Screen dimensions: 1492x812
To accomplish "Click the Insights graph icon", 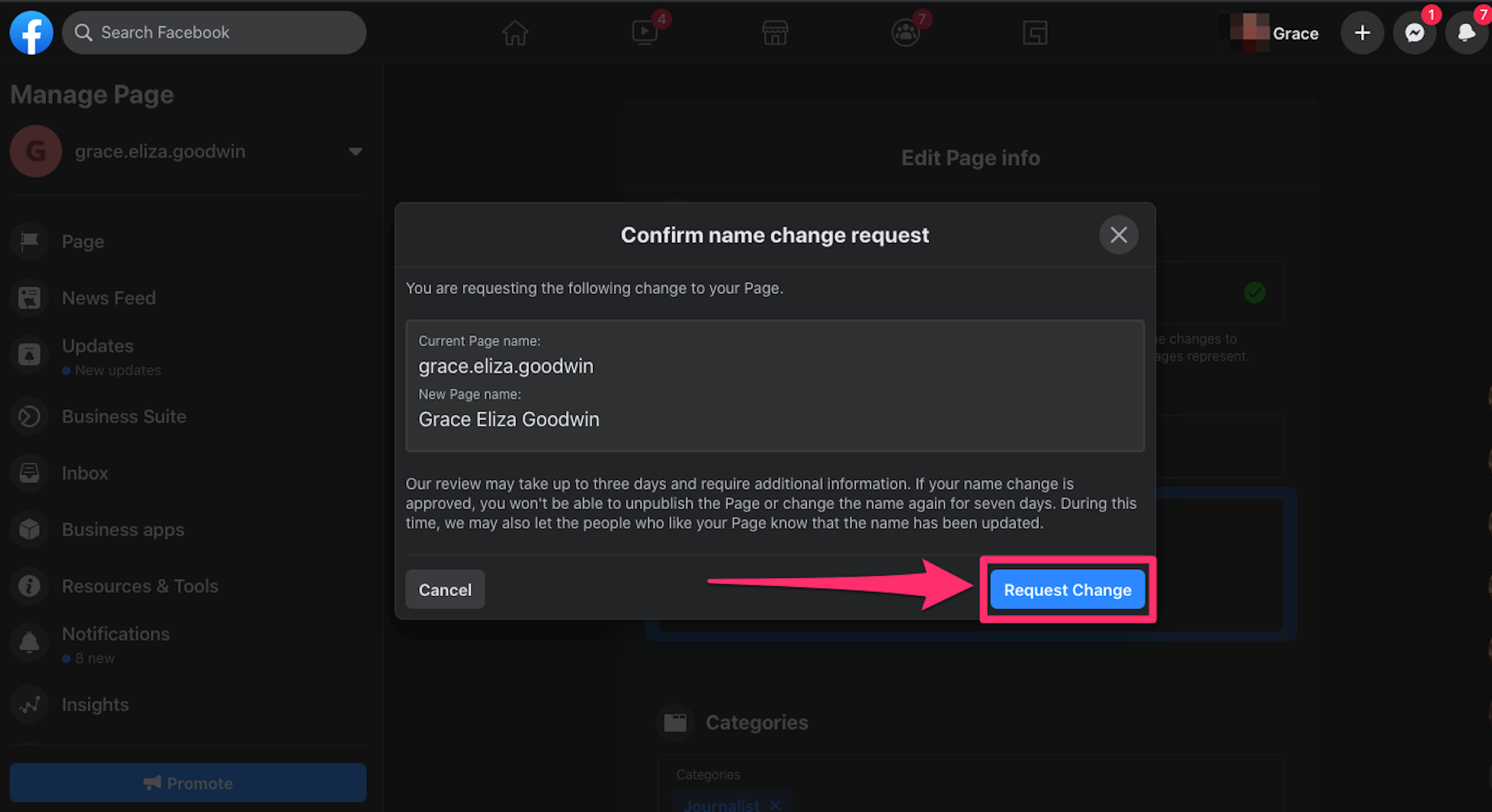I will coord(29,705).
